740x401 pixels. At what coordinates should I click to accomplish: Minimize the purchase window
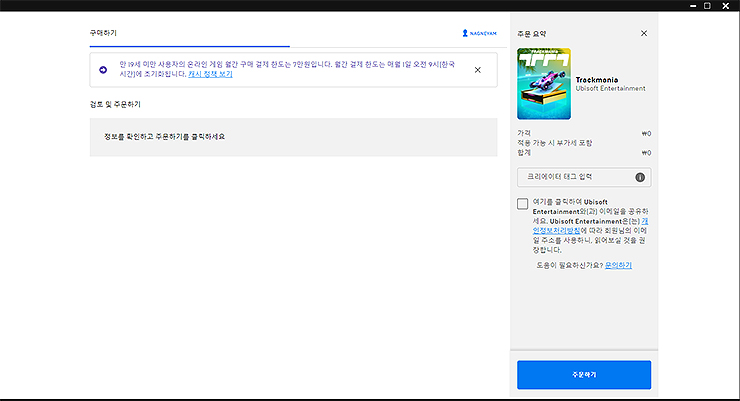(693, 6)
